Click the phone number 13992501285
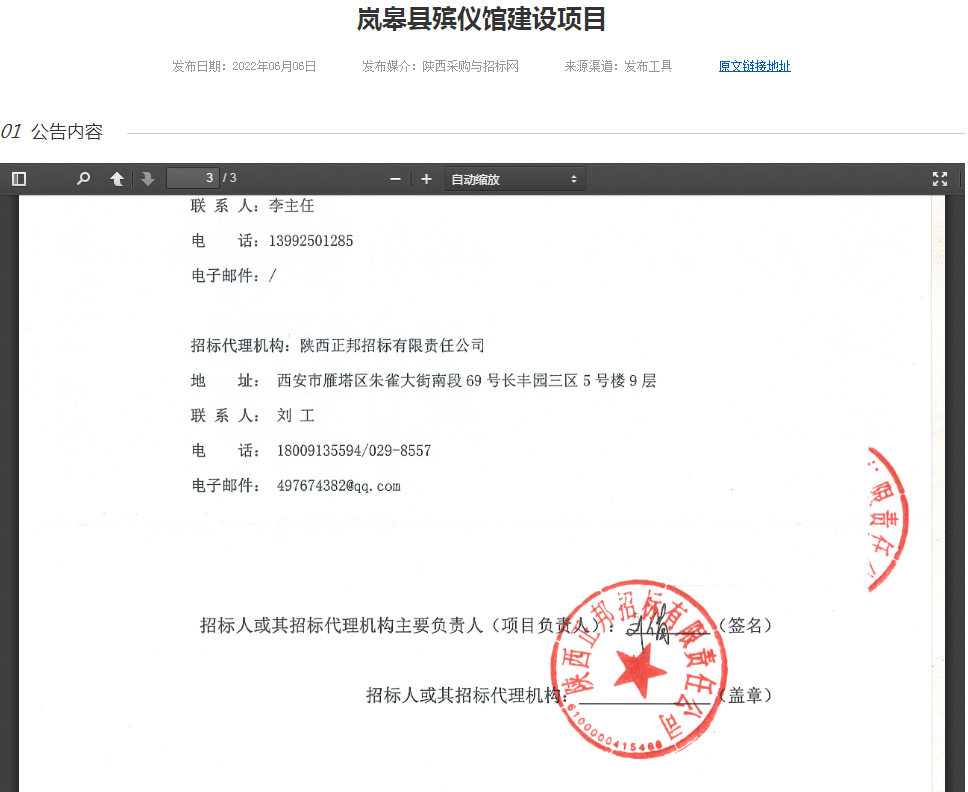Viewport: 968px width, 792px height. (x=311, y=241)
